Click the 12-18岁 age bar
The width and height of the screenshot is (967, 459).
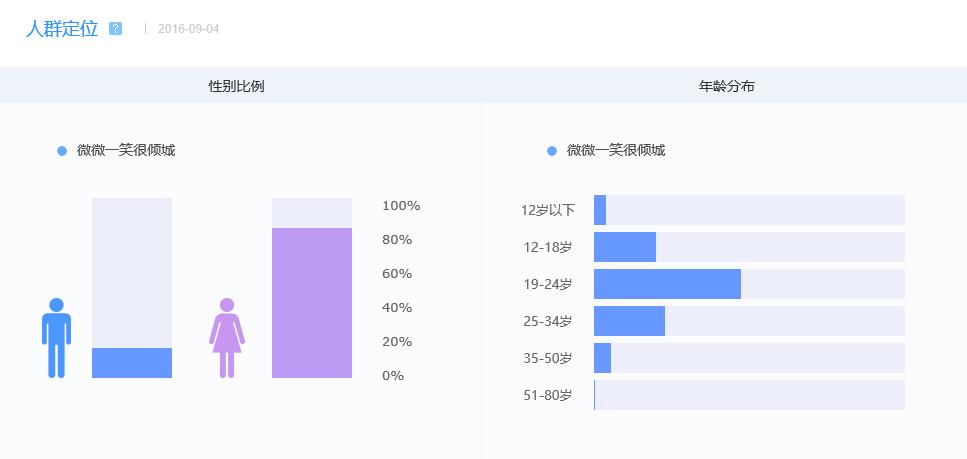coord(625,247)
